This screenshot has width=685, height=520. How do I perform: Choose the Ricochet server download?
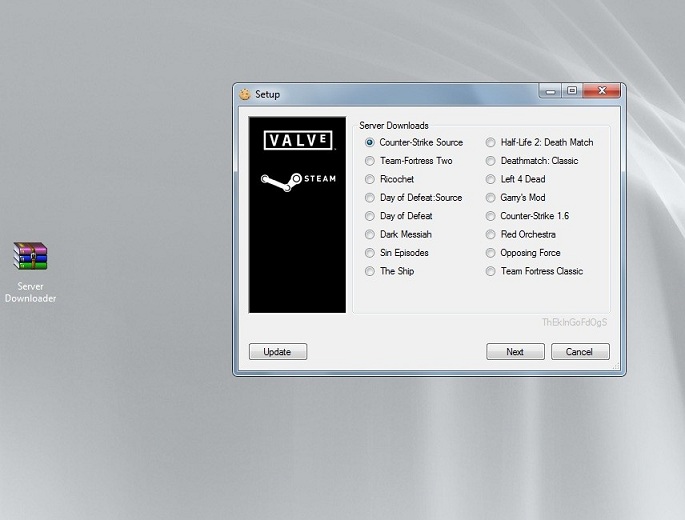point(370,179)
